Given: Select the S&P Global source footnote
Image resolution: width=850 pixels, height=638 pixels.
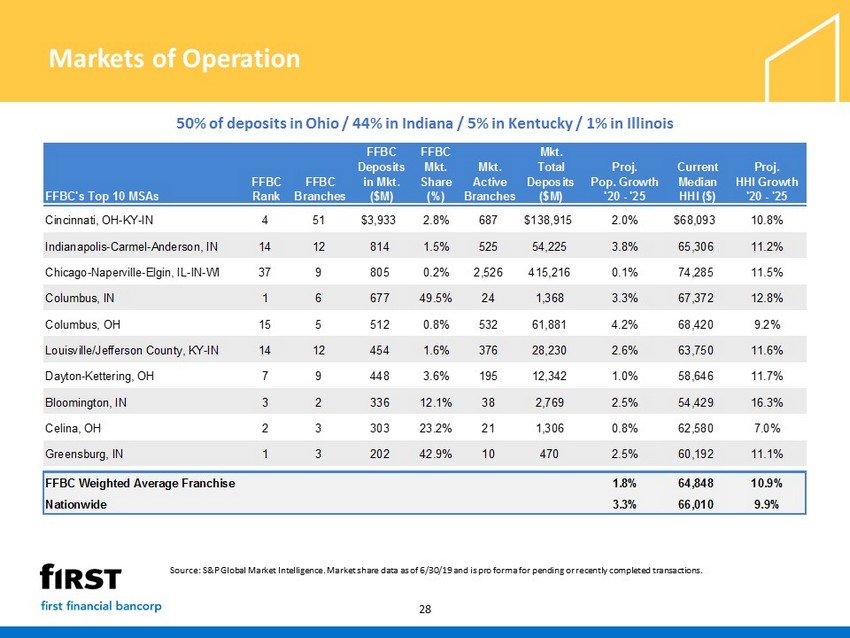Looking at the screenshot, I should click(436, 570).
